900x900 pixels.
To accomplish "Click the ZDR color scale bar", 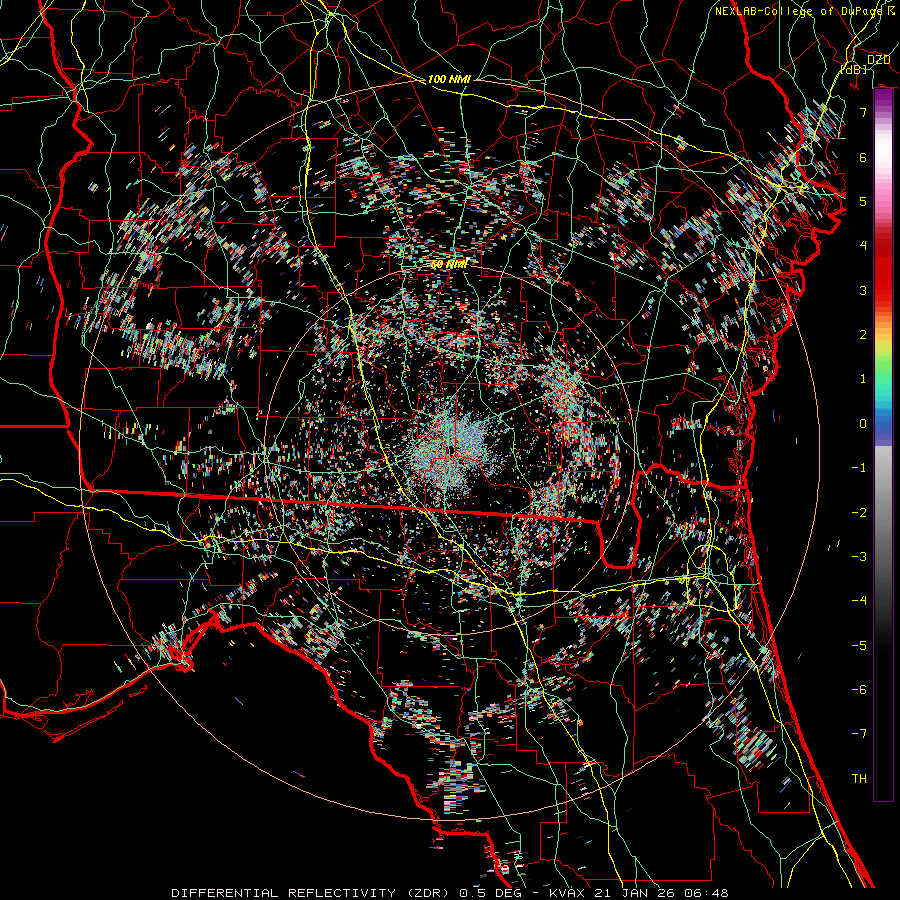I will [883, 445].
